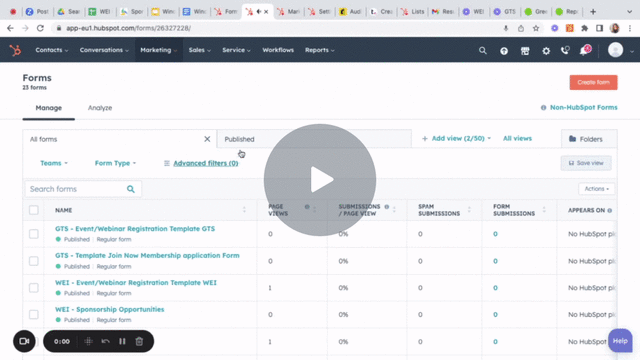Expand the Form Type filter dropdown
640x360 pixels.
[x=115, y=163]
